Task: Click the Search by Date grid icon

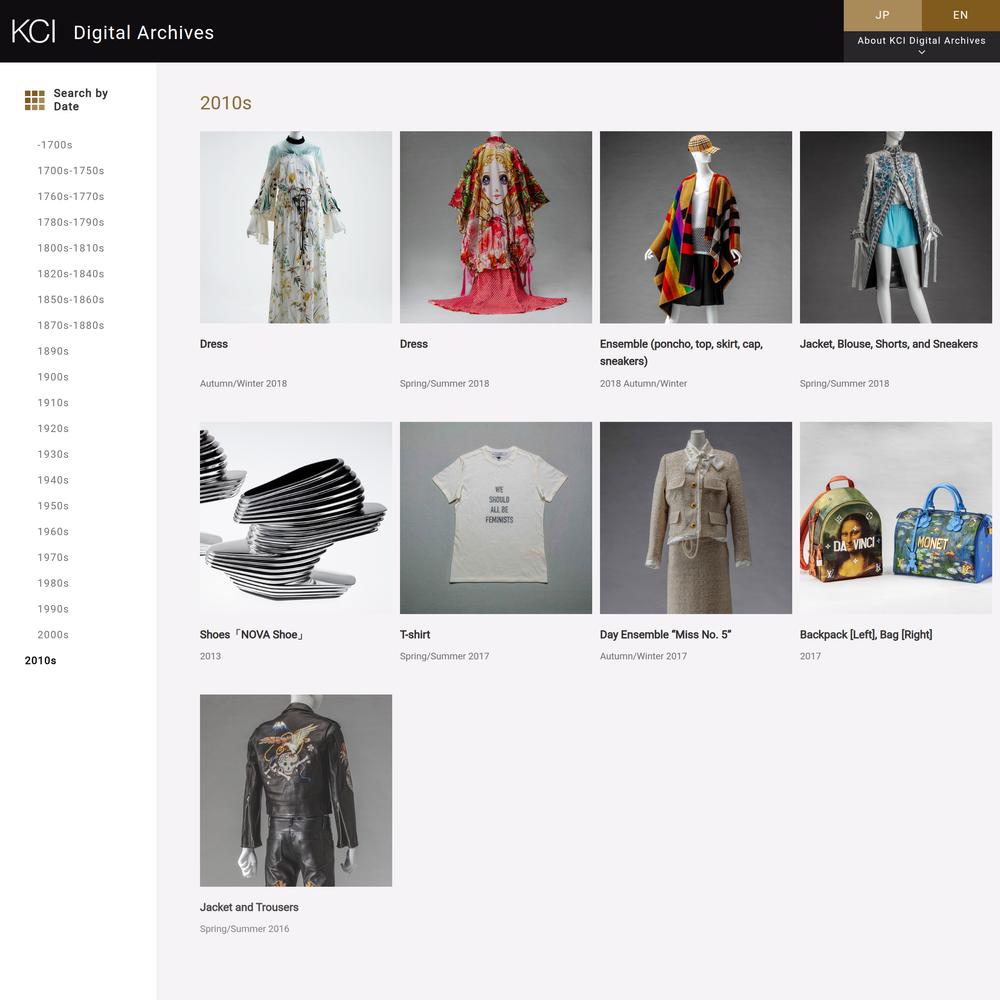Action: (35, 100)
